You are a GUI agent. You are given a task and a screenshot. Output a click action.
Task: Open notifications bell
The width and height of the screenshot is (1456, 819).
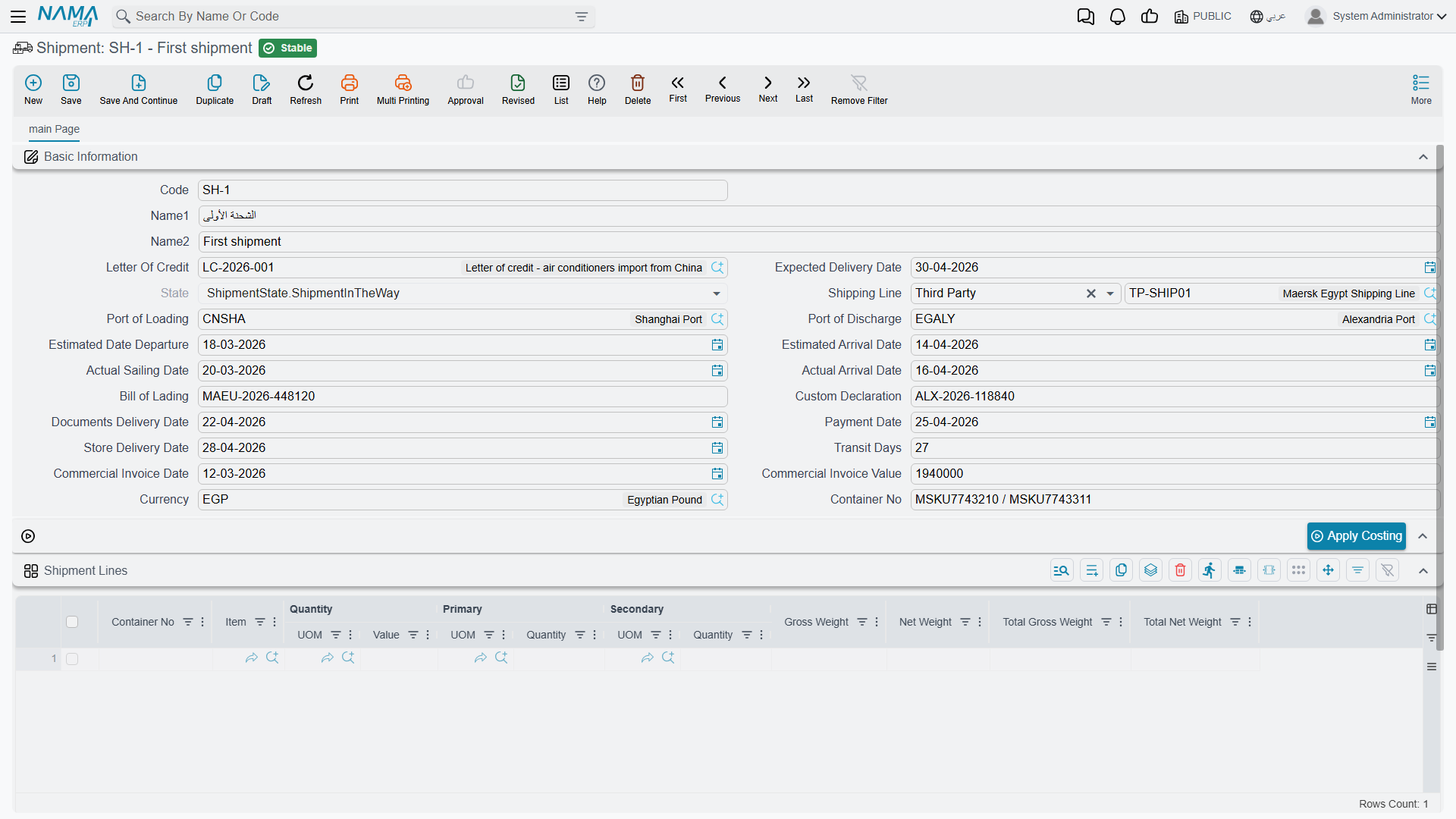1118,17
